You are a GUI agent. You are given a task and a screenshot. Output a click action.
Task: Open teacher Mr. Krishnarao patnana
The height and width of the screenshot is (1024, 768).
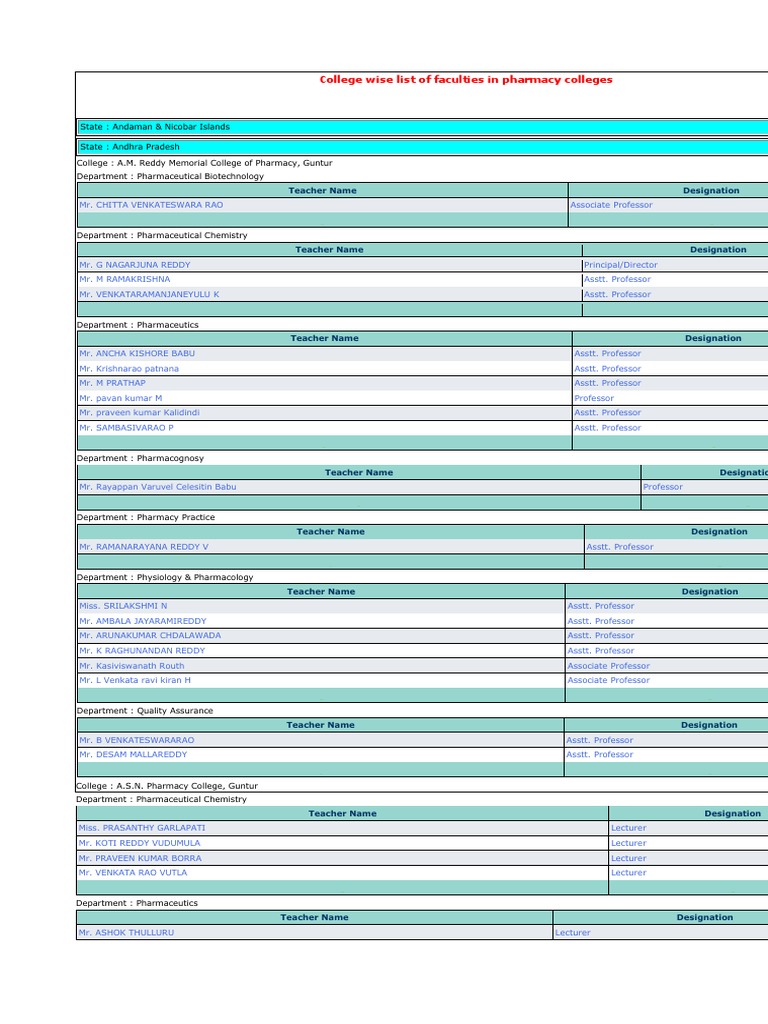click(129, 369)
